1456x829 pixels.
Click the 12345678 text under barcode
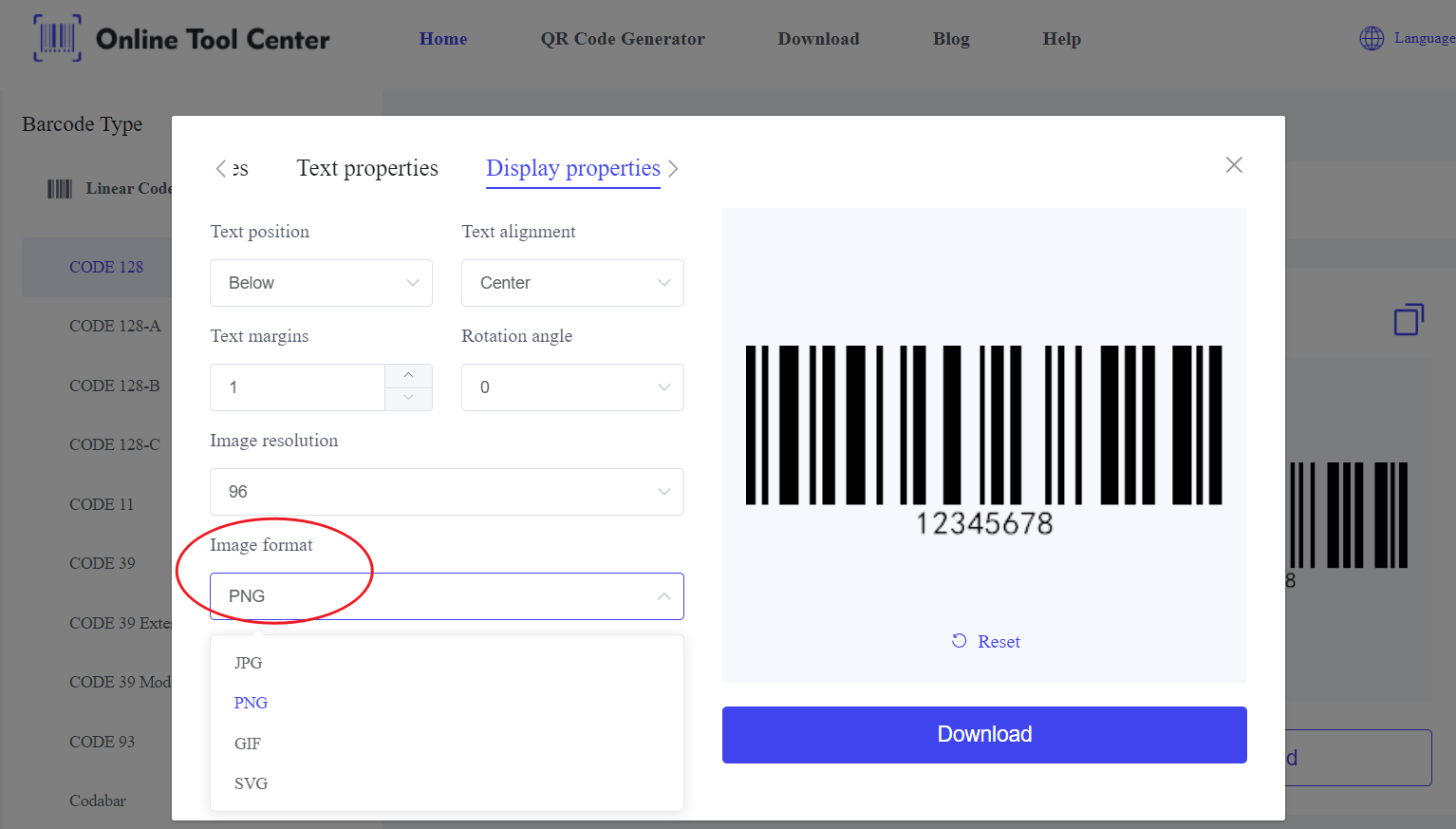(984, 523)
